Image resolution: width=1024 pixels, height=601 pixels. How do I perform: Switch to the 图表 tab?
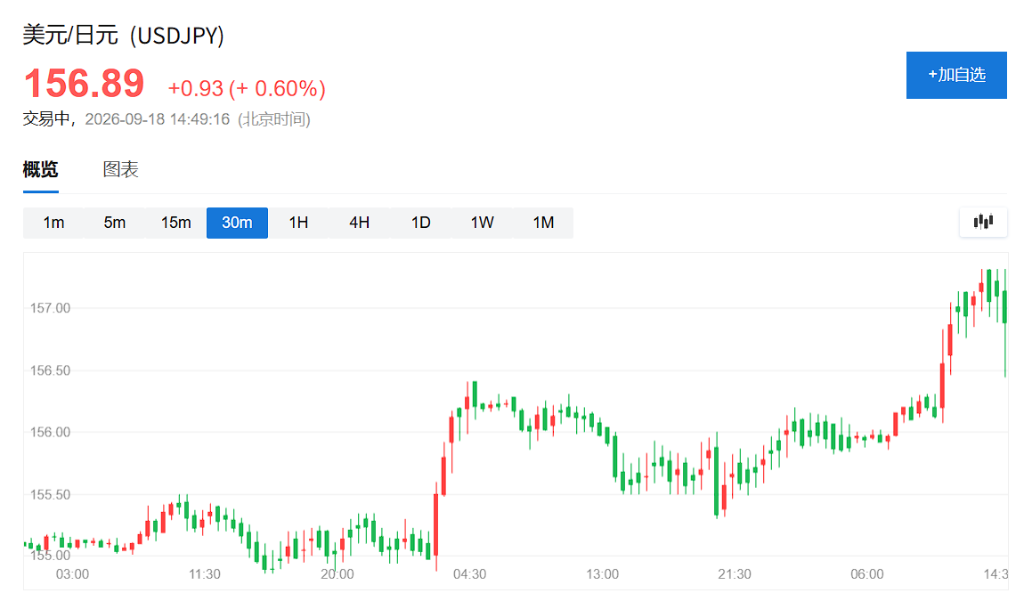[x=120, y=170]
